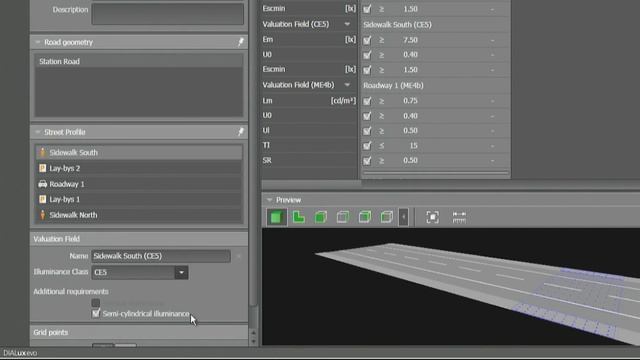Click the faint reset icon beside Name field
The image size is (640, 360).
tap(239, 256)
